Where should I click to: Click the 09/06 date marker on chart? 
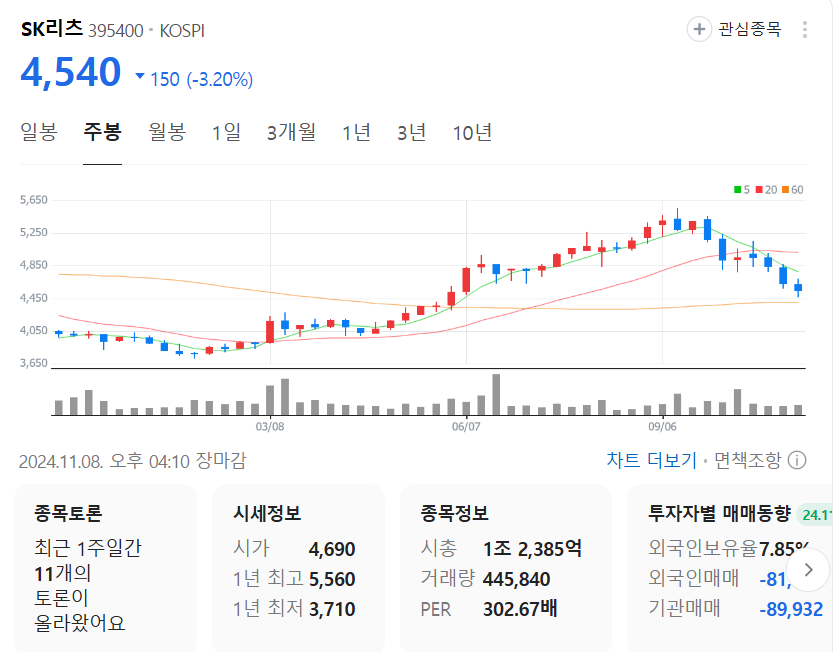click(662, 427)
